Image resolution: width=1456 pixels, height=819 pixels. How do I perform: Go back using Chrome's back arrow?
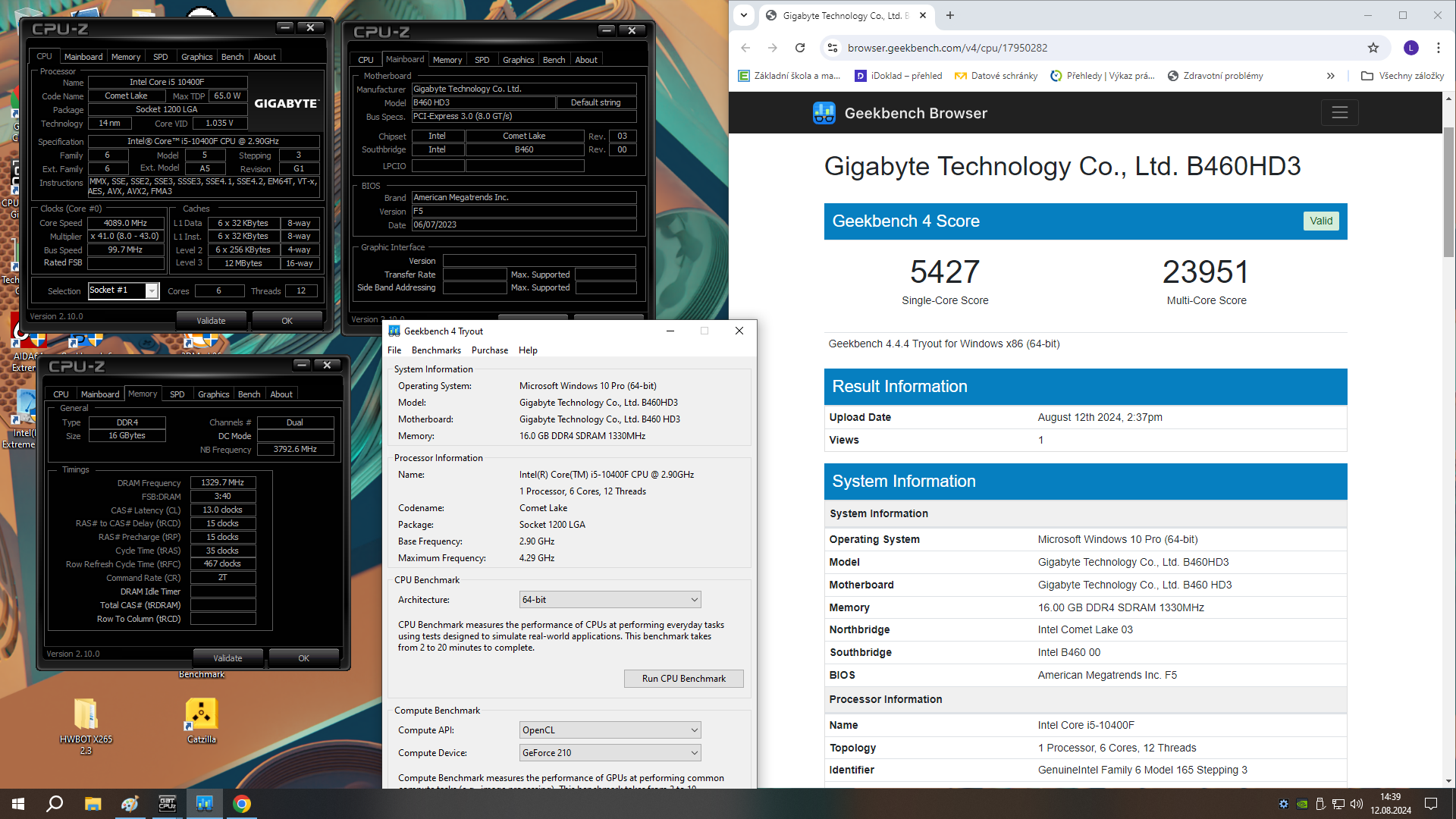745,48
